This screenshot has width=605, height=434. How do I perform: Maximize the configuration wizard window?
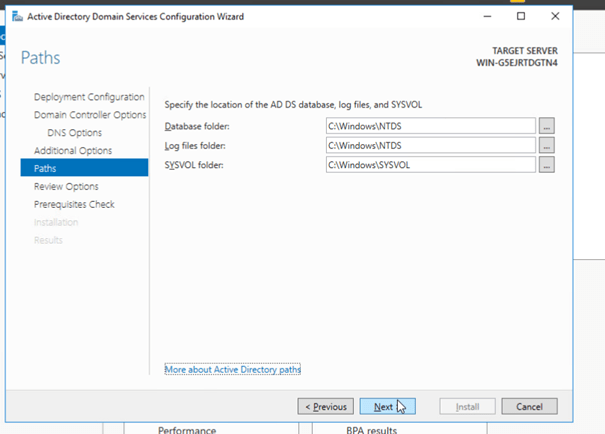click(x=521, y=17)
